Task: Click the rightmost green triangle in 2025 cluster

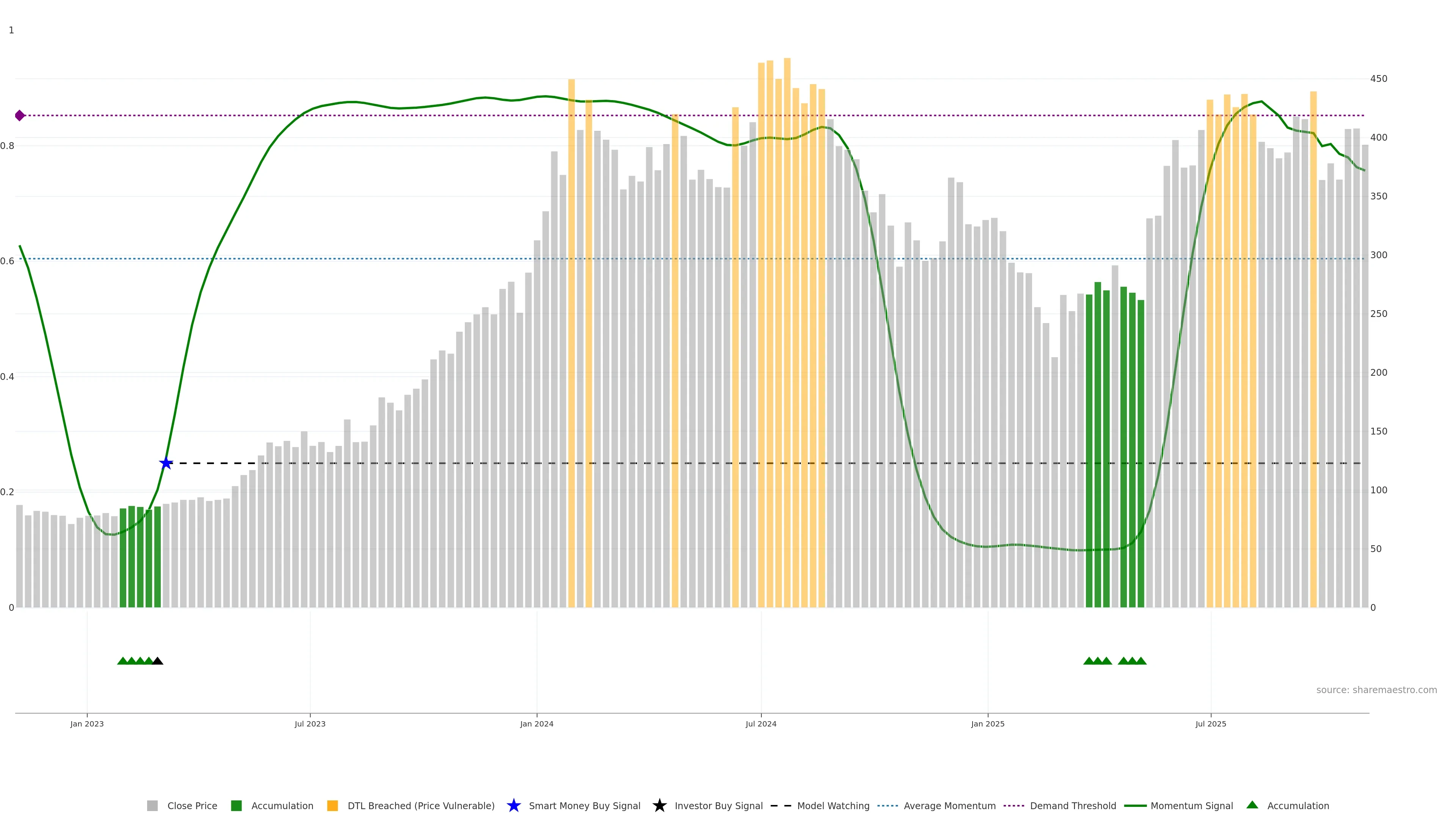Action: [1141, 661]
